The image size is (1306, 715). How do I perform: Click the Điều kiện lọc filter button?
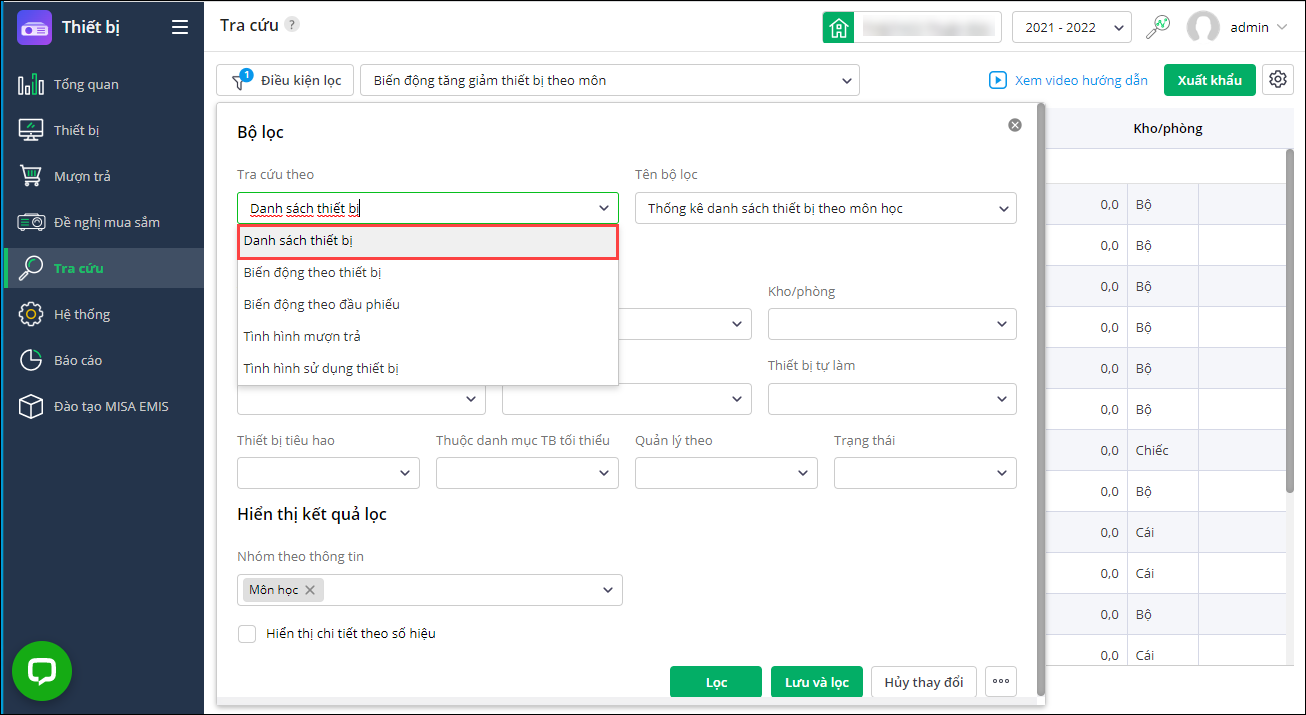click(285, 80)
